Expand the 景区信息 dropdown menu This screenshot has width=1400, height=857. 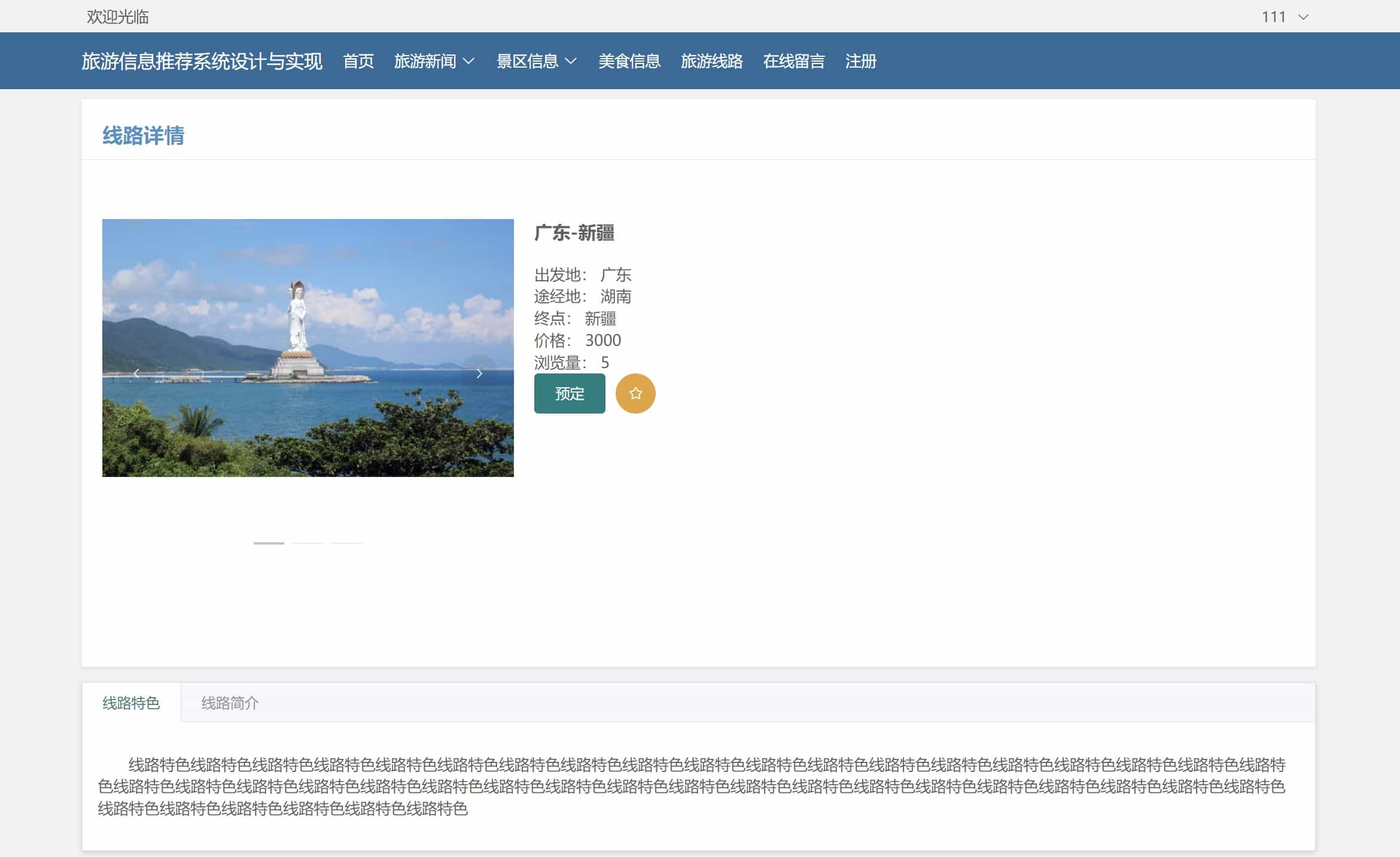tap(537, 61)
